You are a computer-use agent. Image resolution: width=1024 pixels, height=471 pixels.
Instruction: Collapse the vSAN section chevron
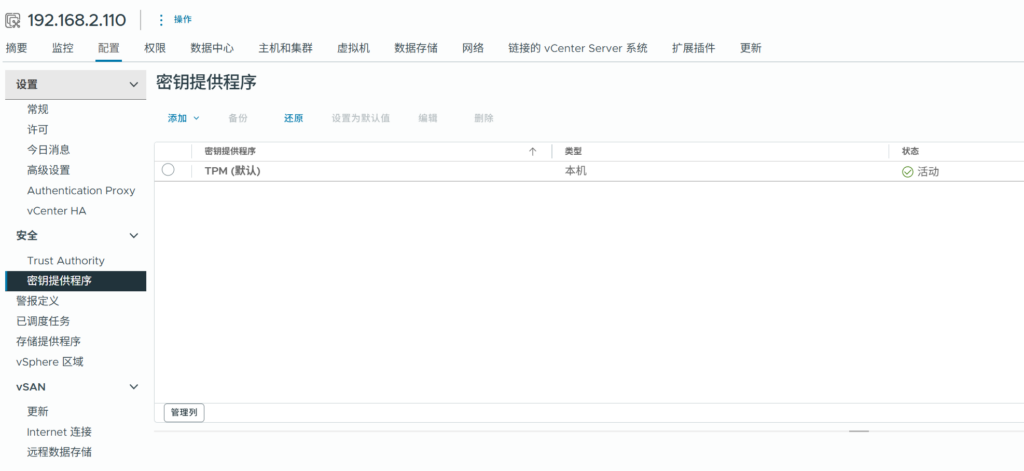[134, 387]
